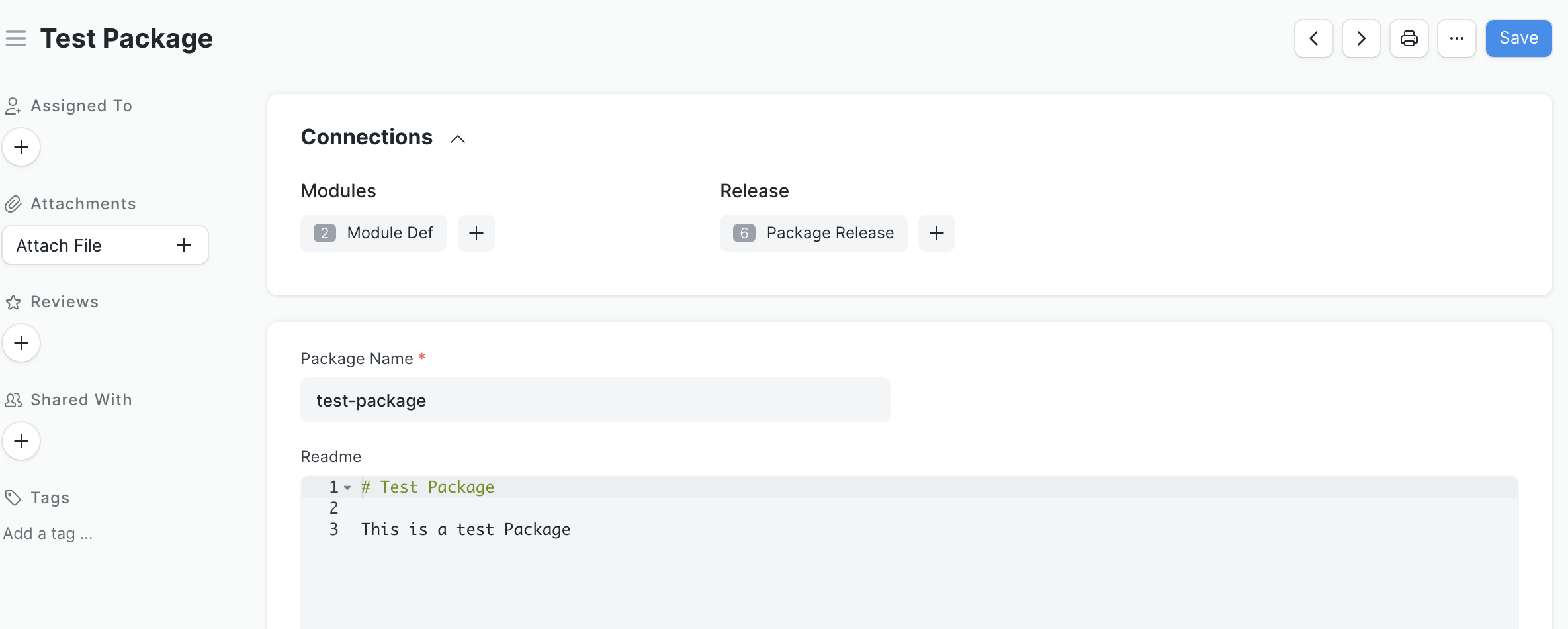Add a review with plus button
Screen dimensions: 1568x629
pyautogui.click(x=21, y=343)
